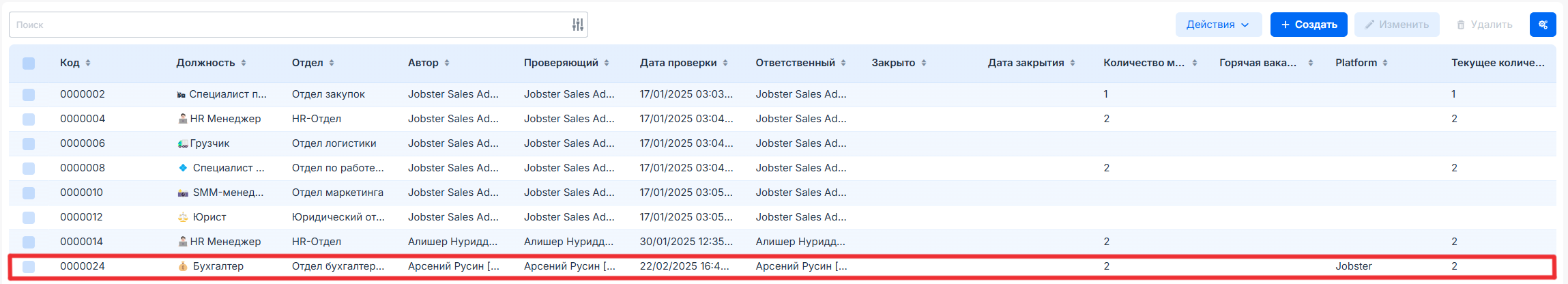Click the Изменить button
Viewport: 1568px width, 284px height.
[1397, 25]
